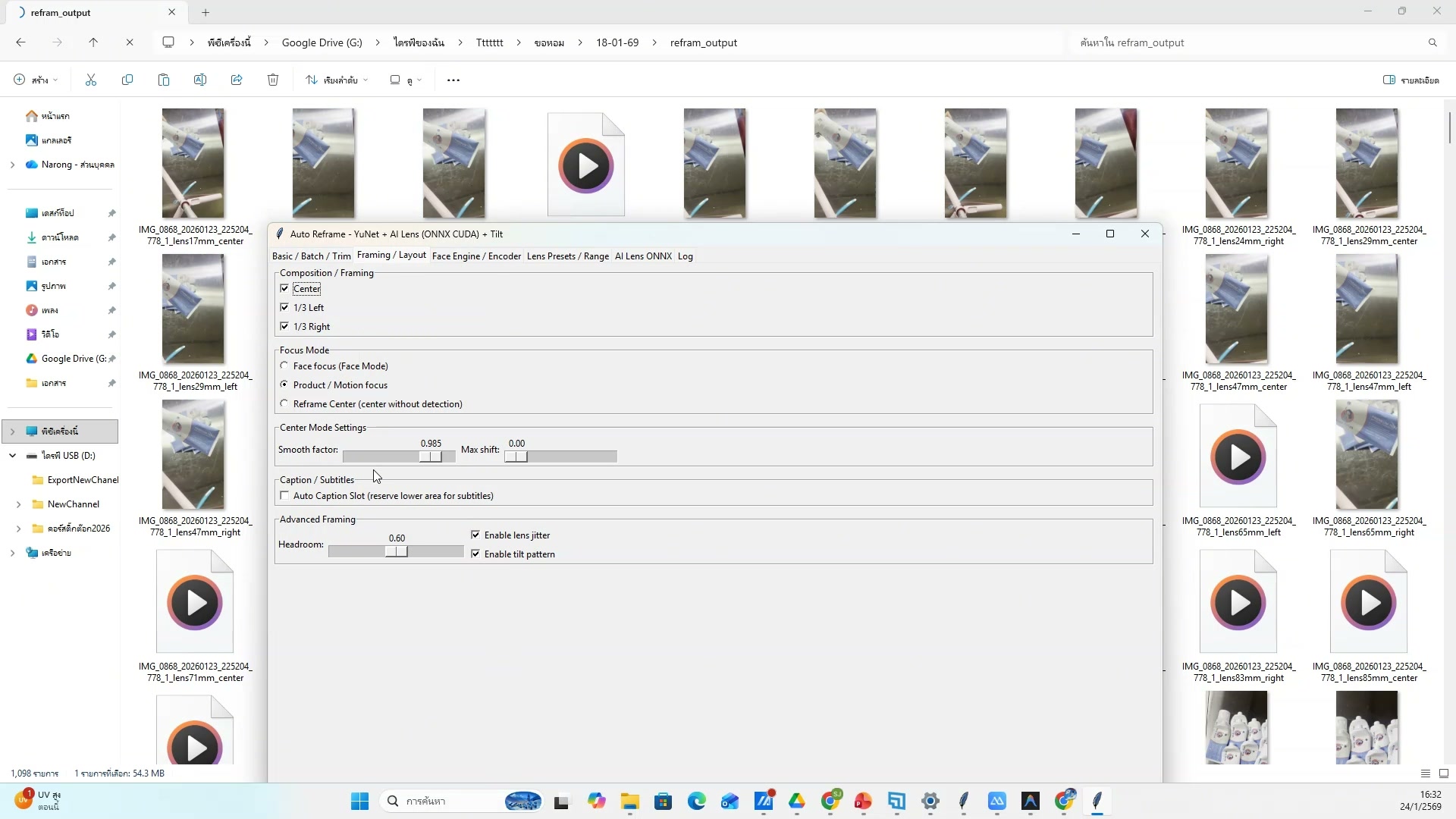Click the Share icon in toolbar
Viewport: 1456px width, 819px height.
pos(237,80)
